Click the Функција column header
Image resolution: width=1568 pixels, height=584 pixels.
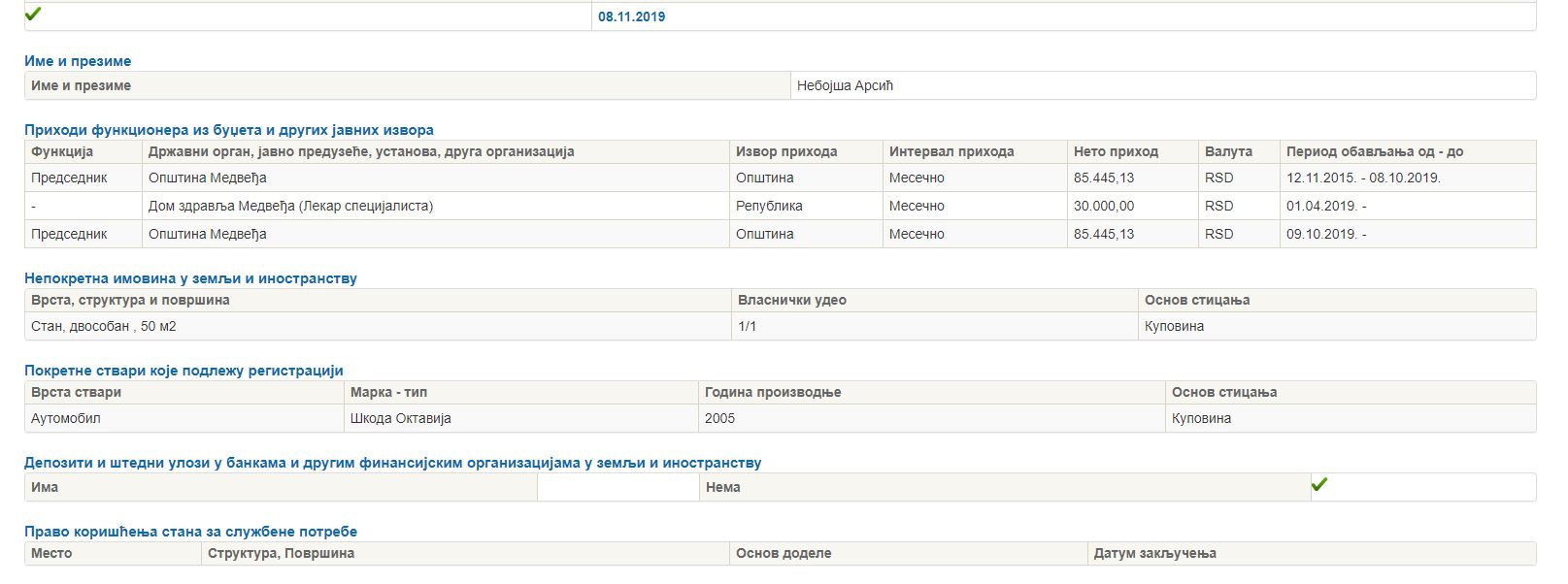[62, 151]
